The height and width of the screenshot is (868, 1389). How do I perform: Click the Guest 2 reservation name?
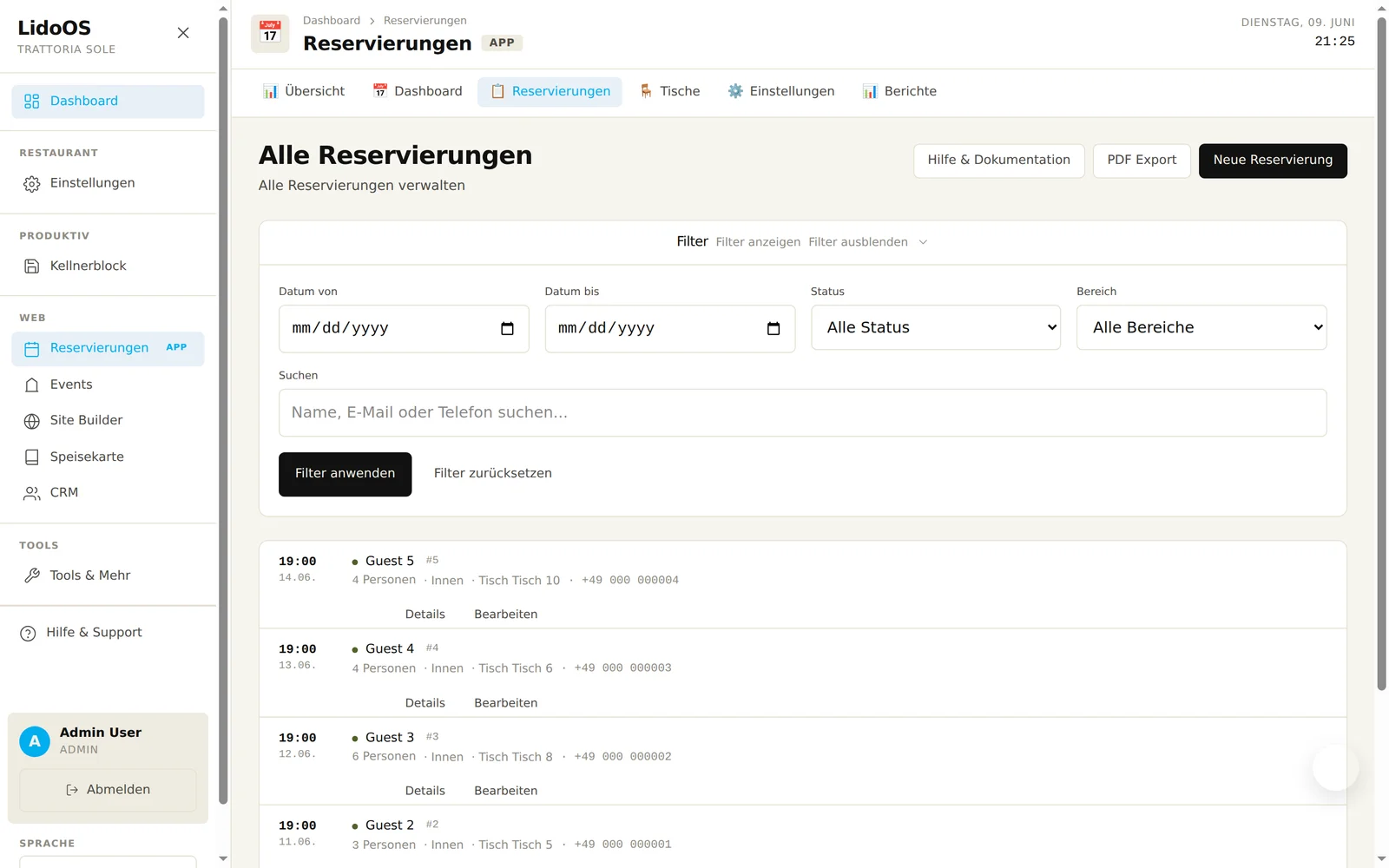[390, 825]
